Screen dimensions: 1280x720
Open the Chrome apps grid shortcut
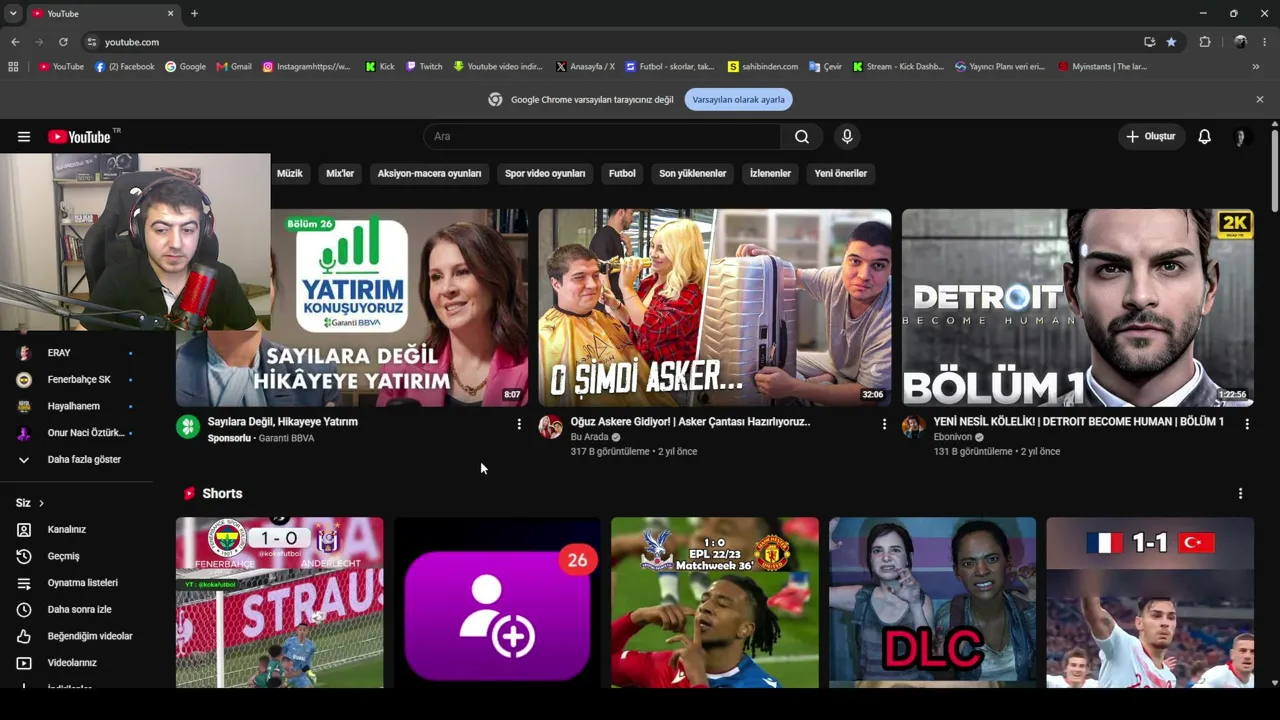click(x=13, y=67)
